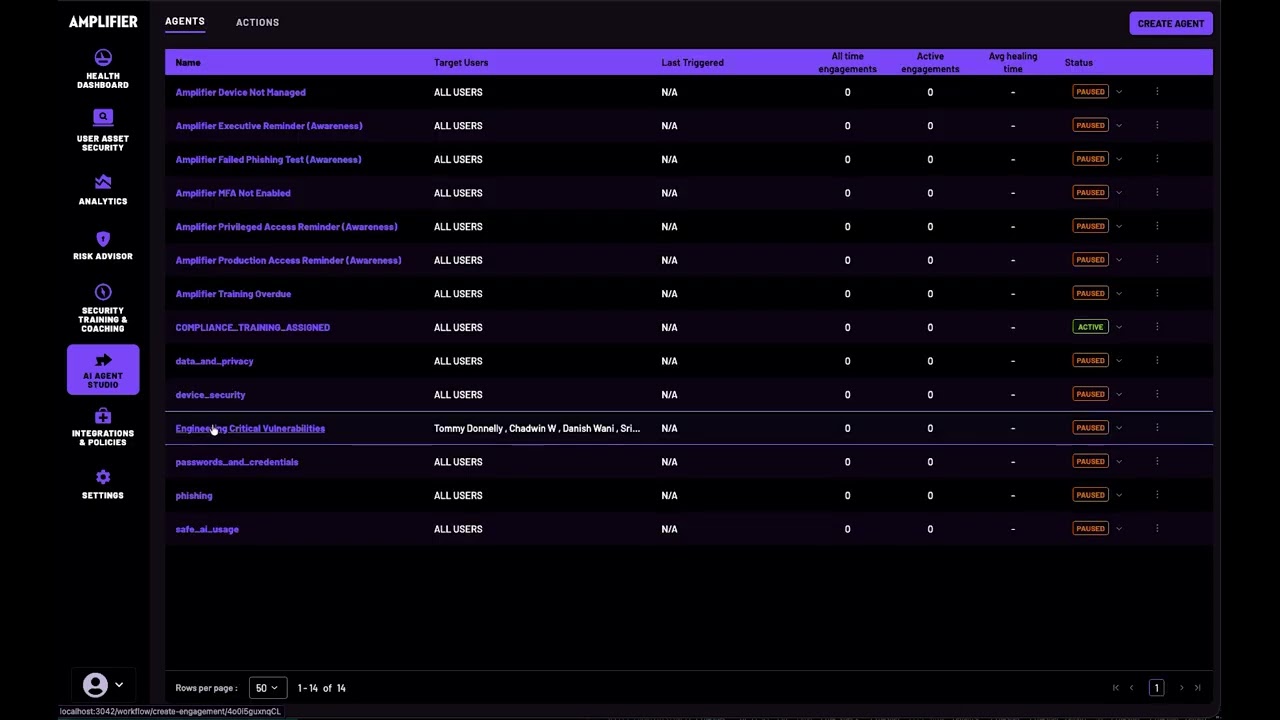Open Security Training & Coaching
Viewport: 1280px width, 720px height.
(103, 308)
